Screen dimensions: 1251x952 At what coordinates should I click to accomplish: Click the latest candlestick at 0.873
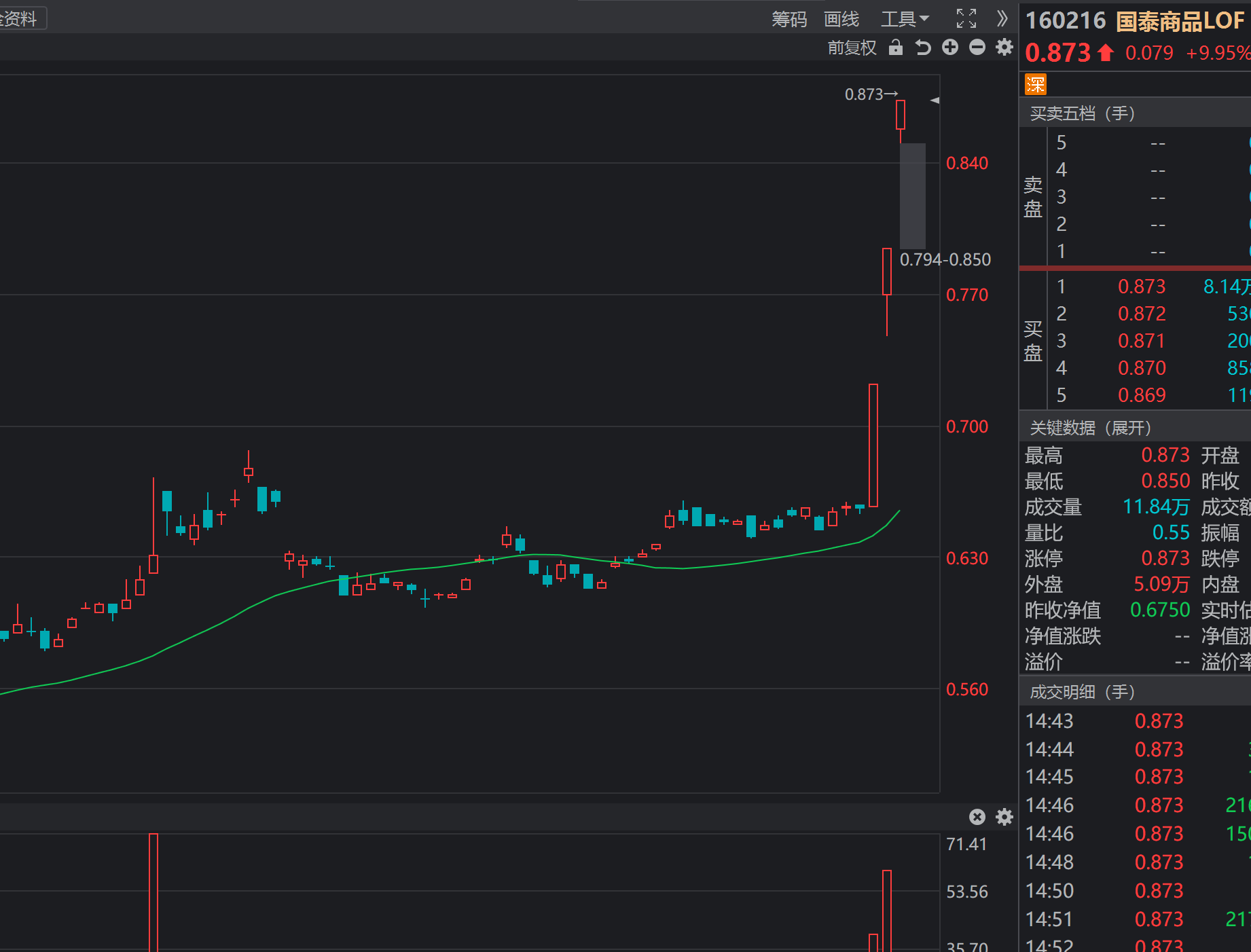tap(901, 115)
